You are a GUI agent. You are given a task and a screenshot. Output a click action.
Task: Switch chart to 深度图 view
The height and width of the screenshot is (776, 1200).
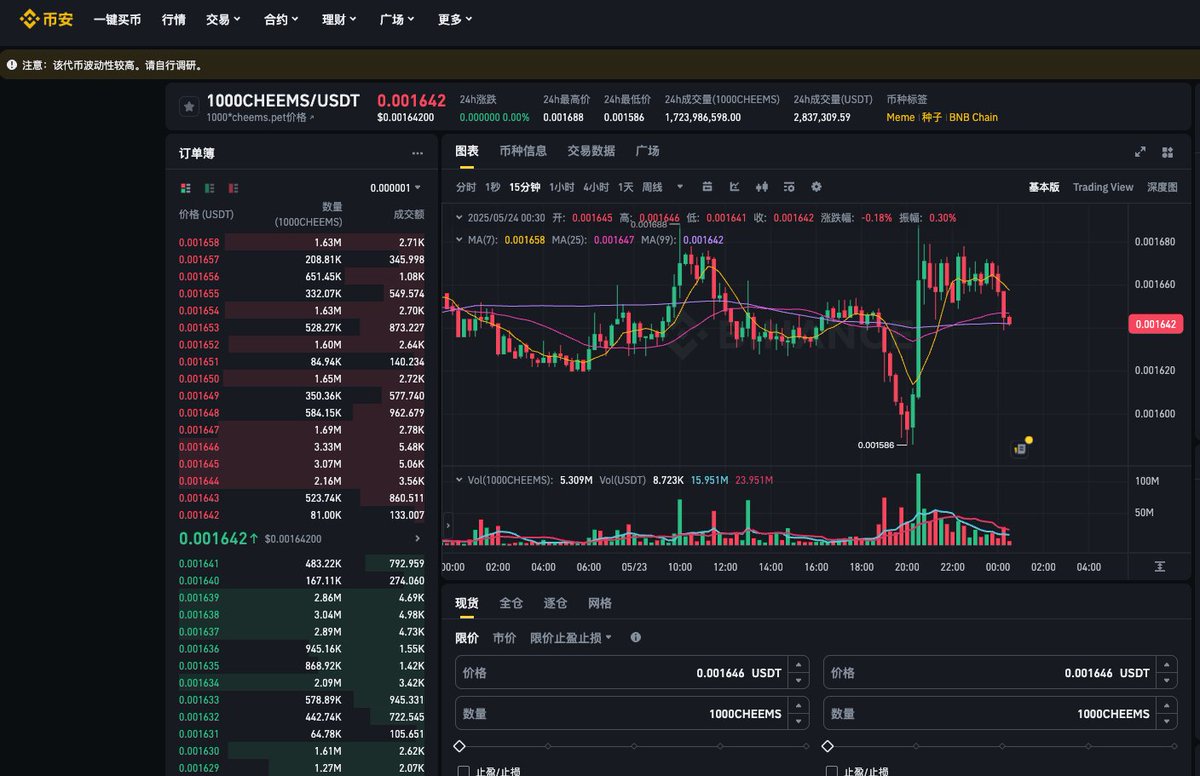(x=1162, y=187)
